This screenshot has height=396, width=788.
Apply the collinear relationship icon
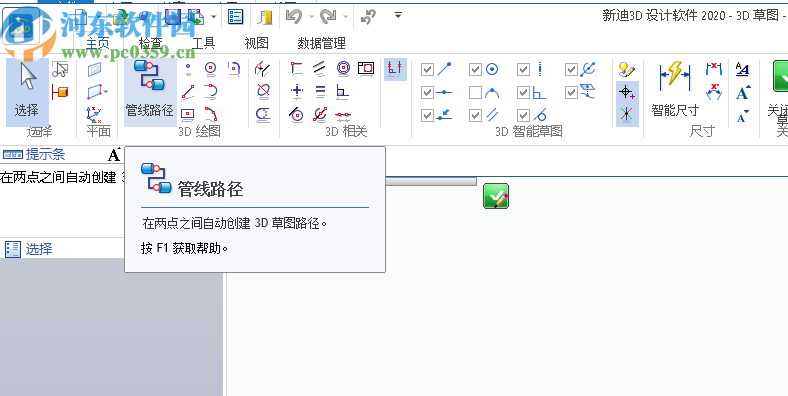[x=343, y=115]
